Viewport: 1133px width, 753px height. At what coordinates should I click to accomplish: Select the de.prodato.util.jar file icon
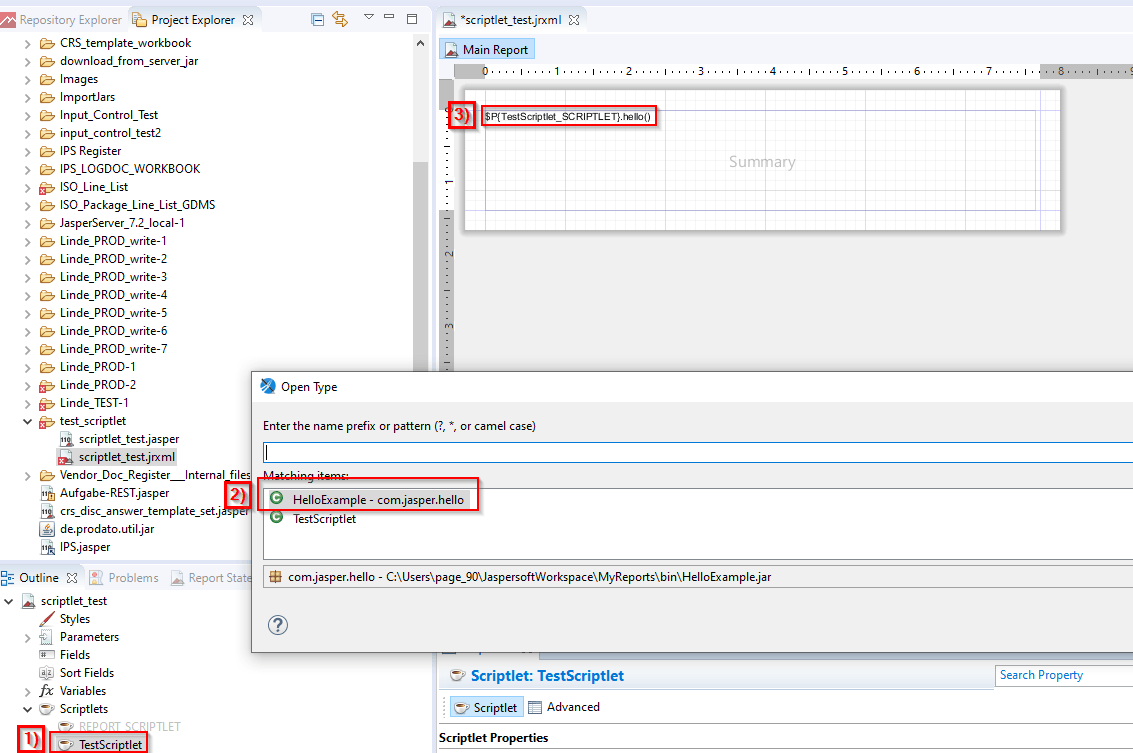coord(46,529)
